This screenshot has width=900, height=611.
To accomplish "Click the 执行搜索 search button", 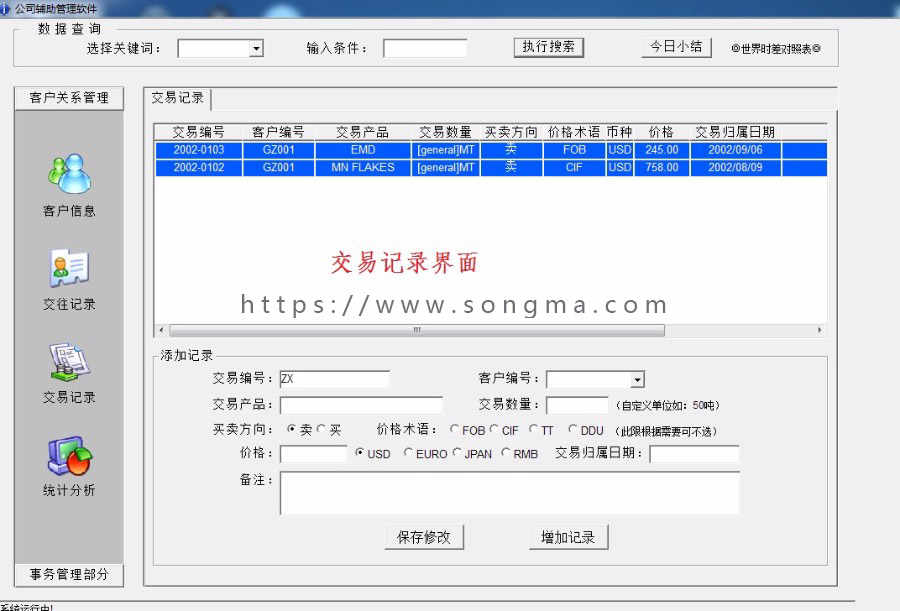I will tap(549, 47).
